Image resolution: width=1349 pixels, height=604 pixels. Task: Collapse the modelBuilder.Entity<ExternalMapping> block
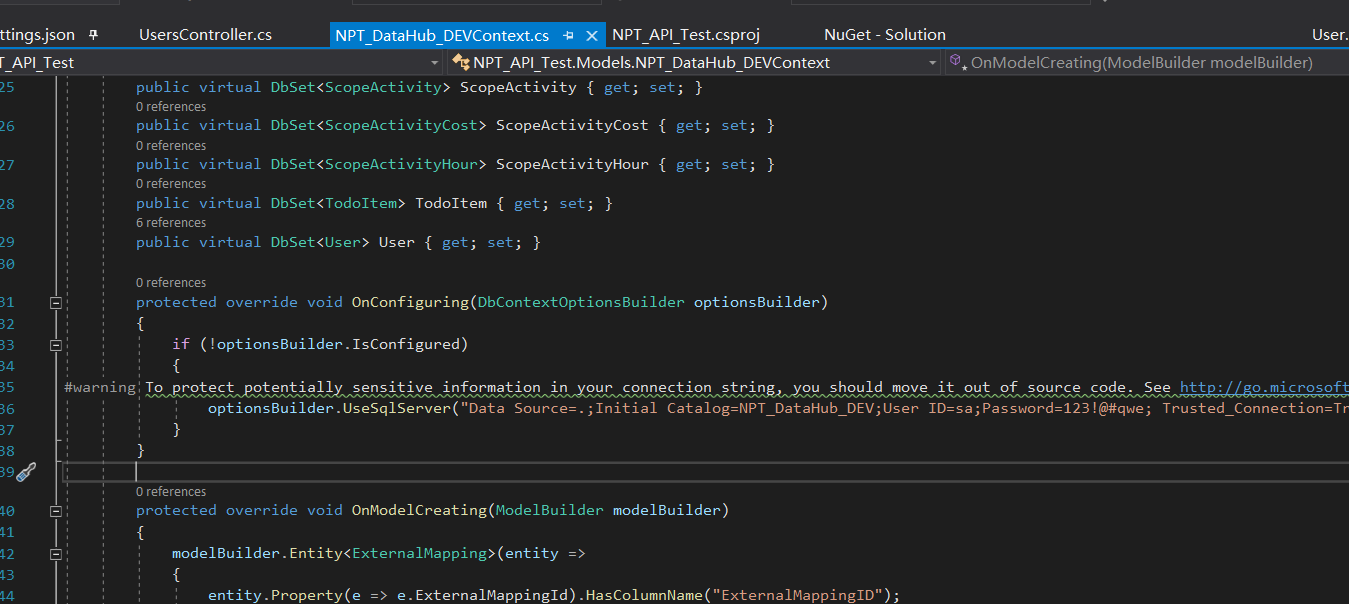(x=56, y=553)
